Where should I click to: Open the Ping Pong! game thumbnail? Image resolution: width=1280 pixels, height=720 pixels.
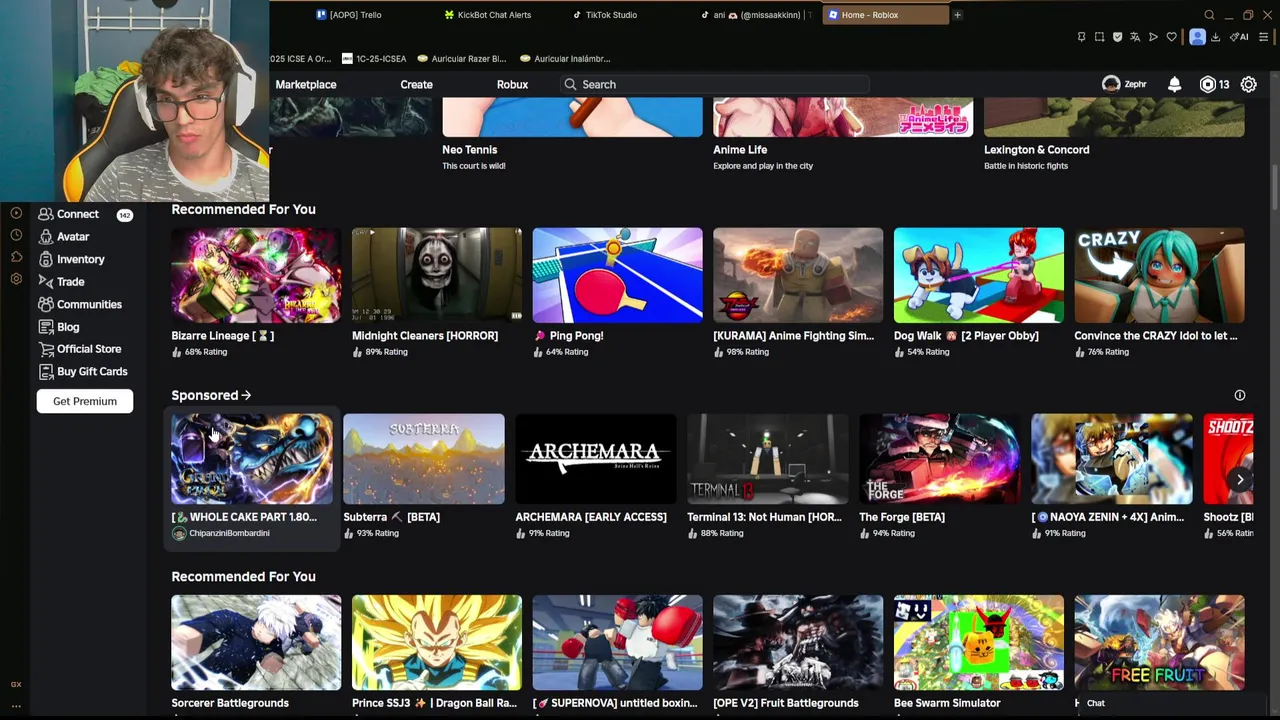point(617,275)
